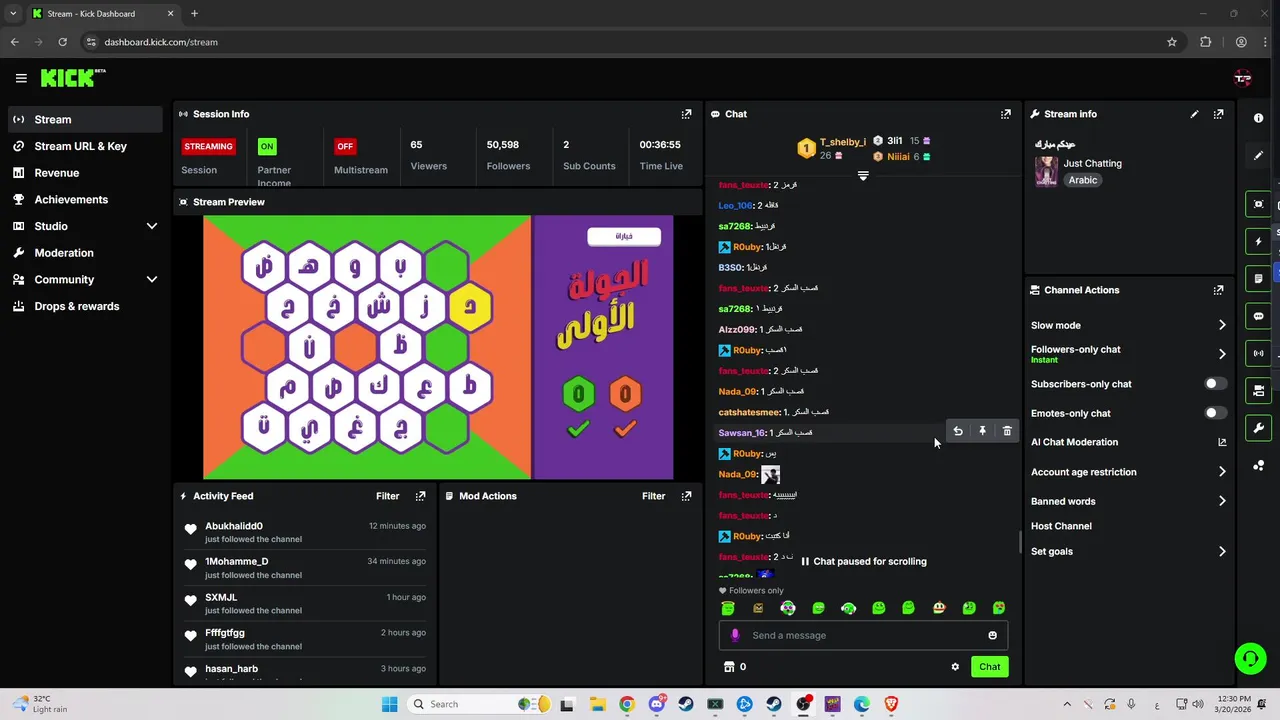Click the stream preview thumbnail
The width and height of the screenshot is (1280, 720).
click(438, 347)
